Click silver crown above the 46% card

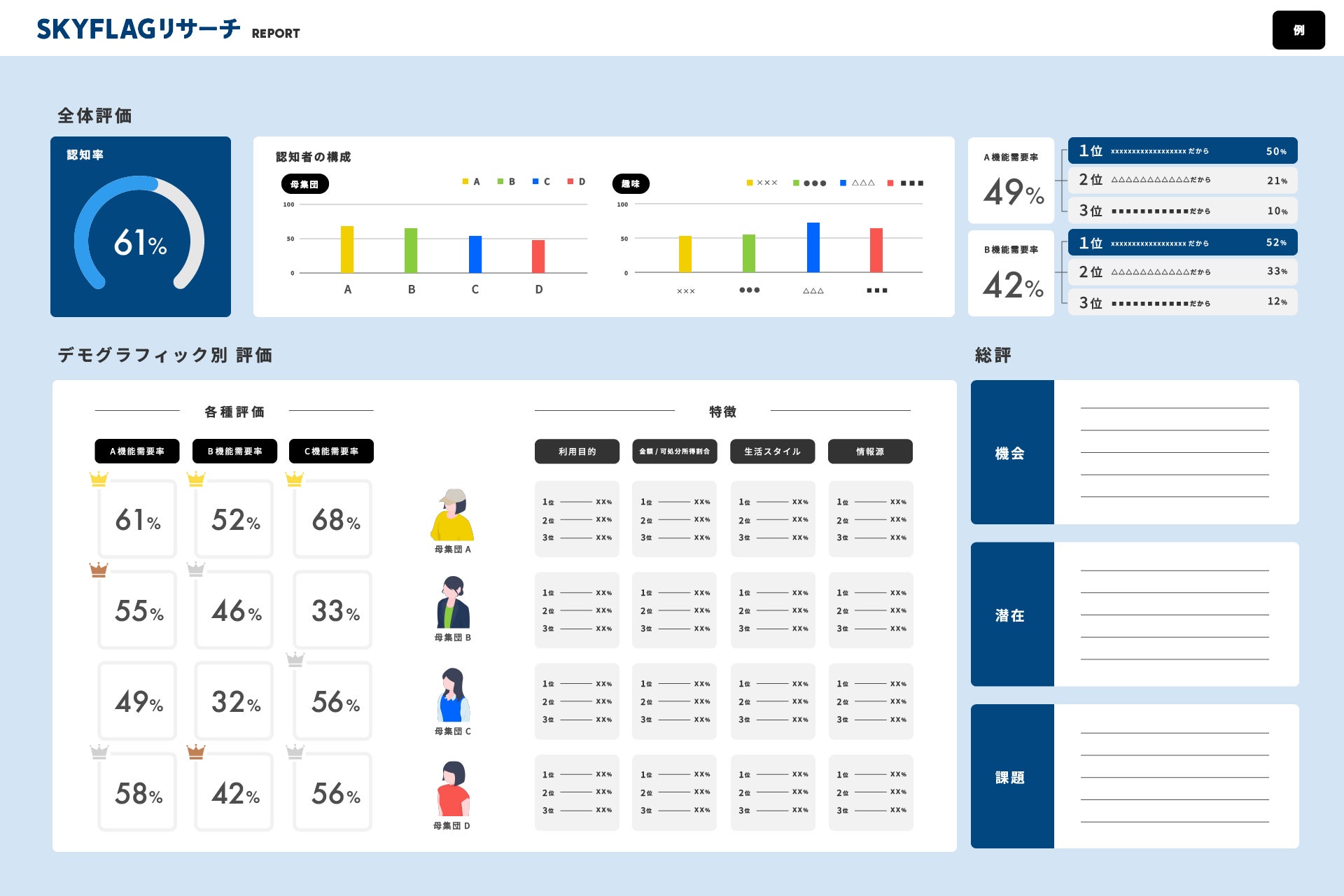point(196,569)
